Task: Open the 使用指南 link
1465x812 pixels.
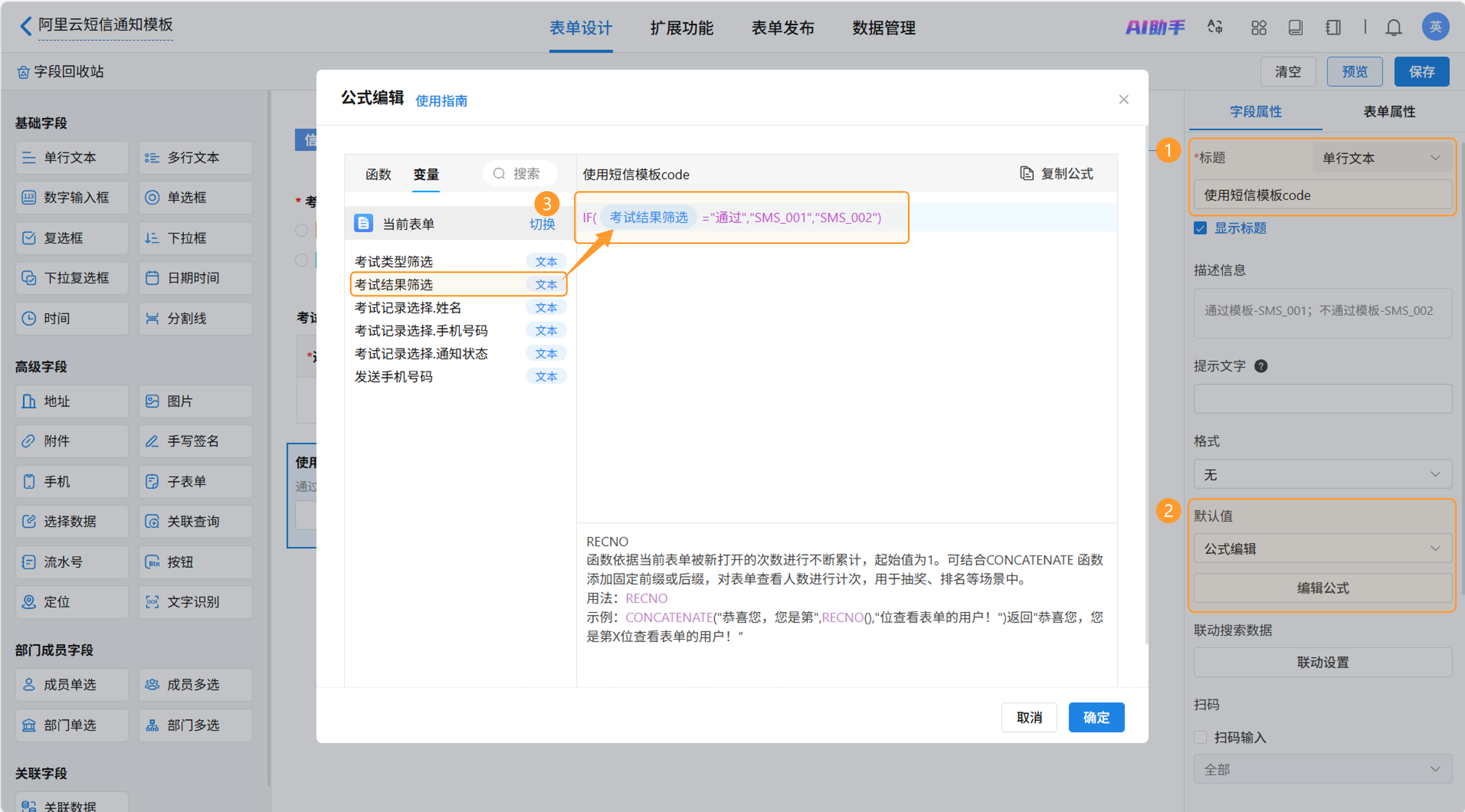Action: pyautogui.click(x=441, y=101)
